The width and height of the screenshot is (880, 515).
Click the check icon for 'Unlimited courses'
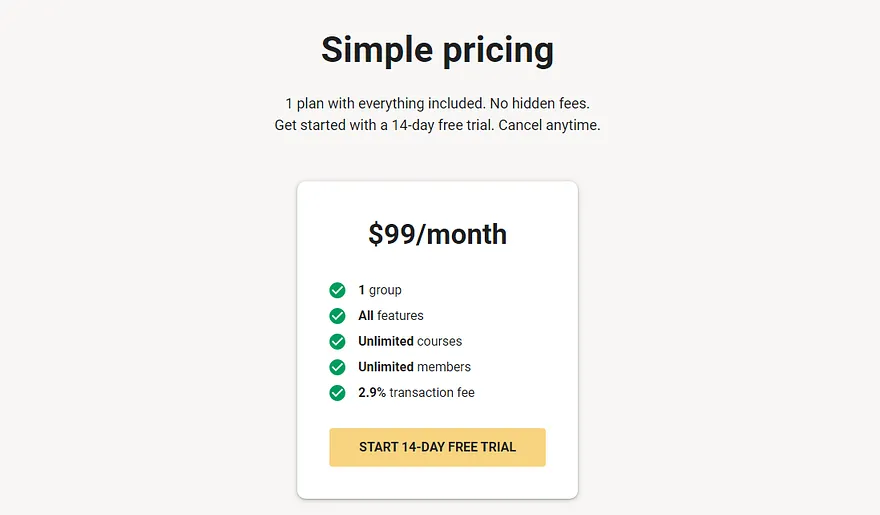337,341
